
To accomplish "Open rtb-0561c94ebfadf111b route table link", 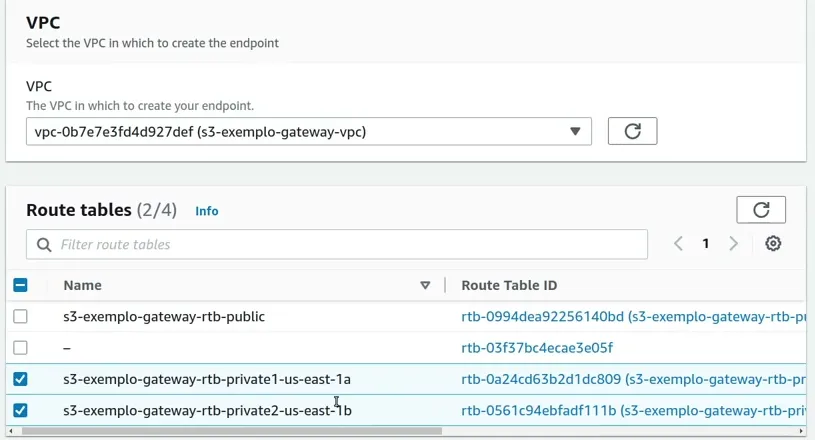I will click(634, 410).
